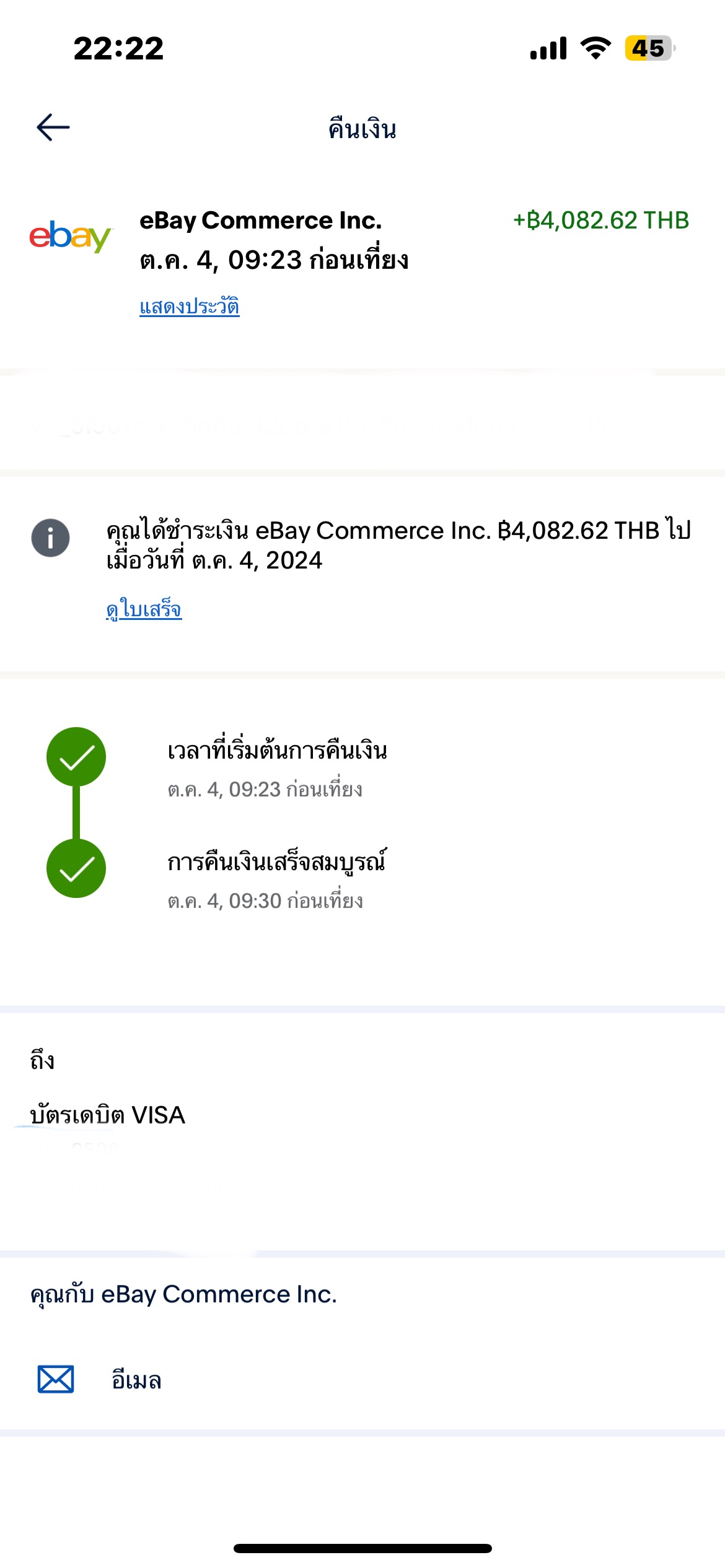
Task: Open the แสดงประวัติ link
Action: [190, 307]
